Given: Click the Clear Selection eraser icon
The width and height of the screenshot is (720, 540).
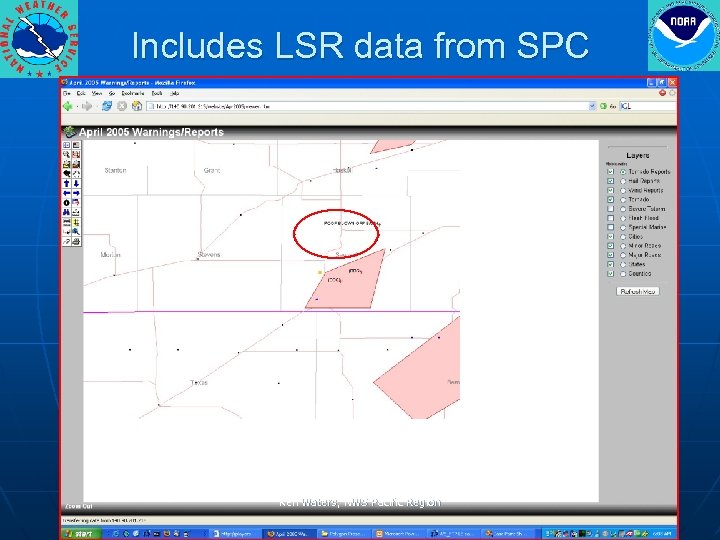Looking at the screenshot, I should [67, 242].
